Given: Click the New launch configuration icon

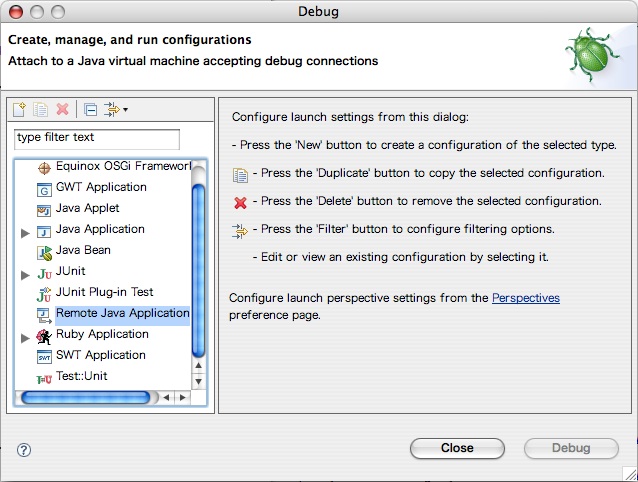Looking at the screenshot, I should click(20, 109).
